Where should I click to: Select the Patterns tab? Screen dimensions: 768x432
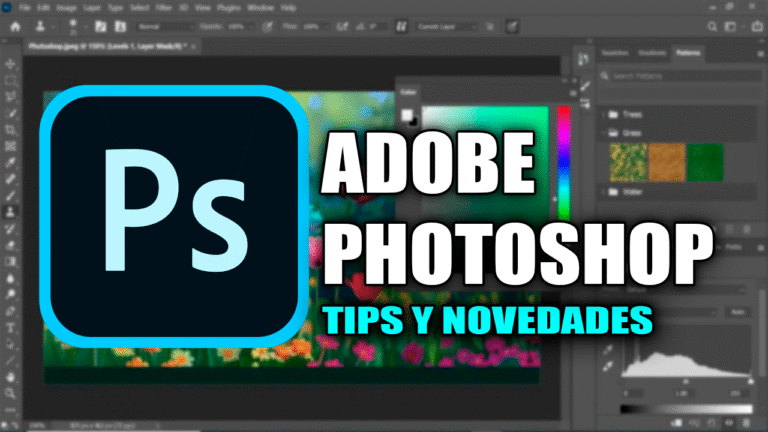pos(688,52)
